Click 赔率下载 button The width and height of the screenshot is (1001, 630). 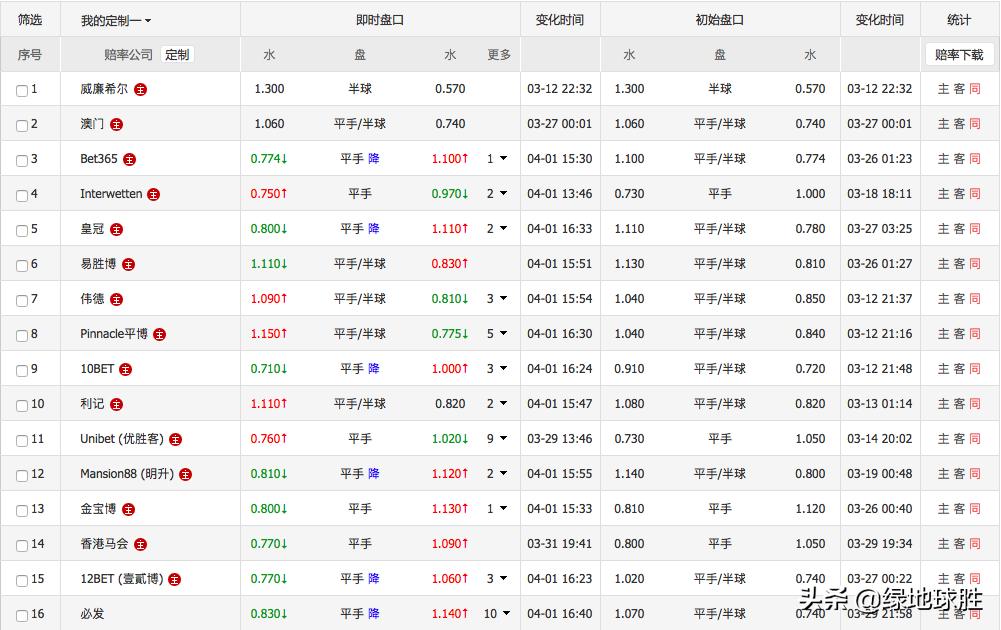pos(959,55)
